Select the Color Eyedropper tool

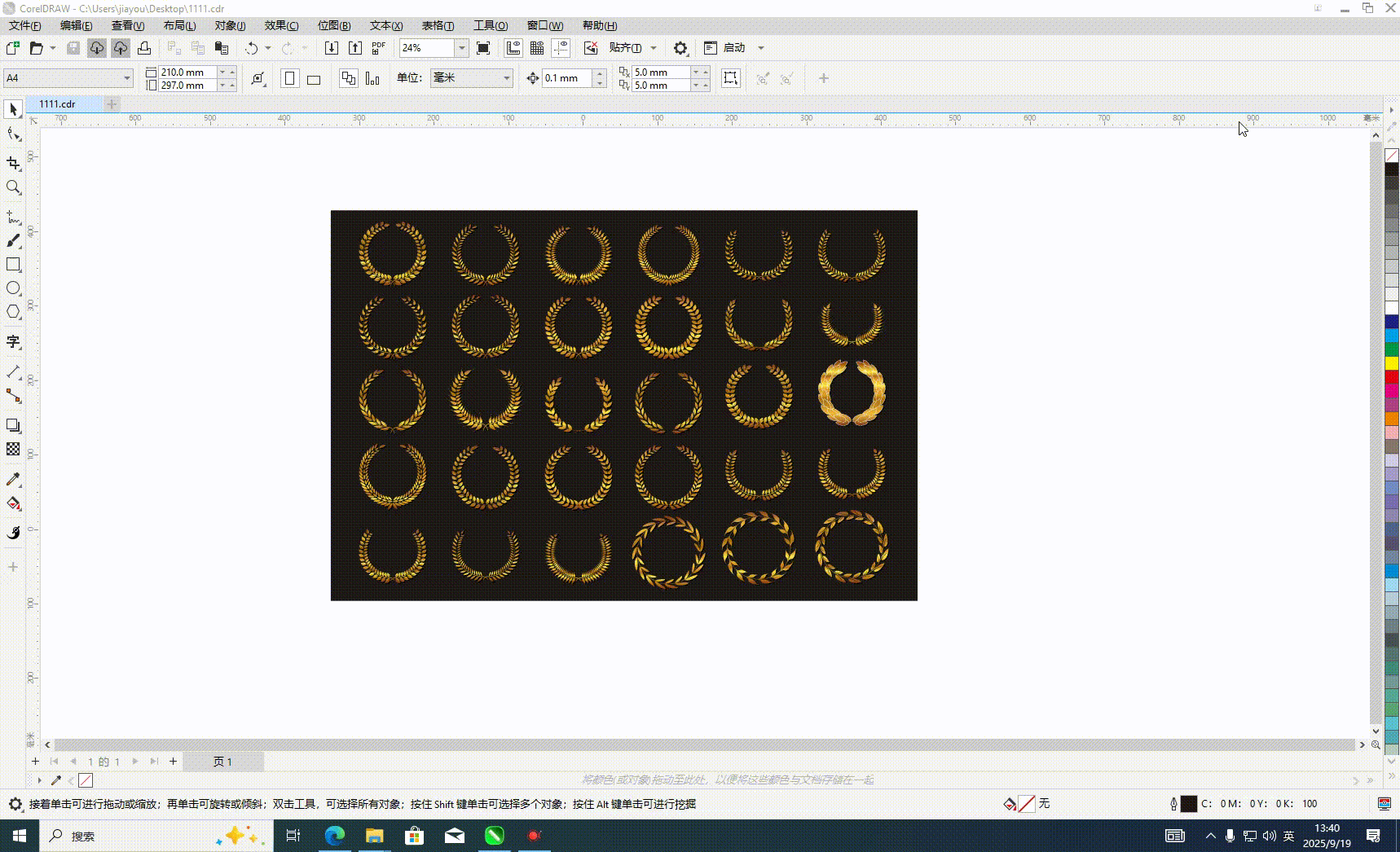[x=13, y=479]
